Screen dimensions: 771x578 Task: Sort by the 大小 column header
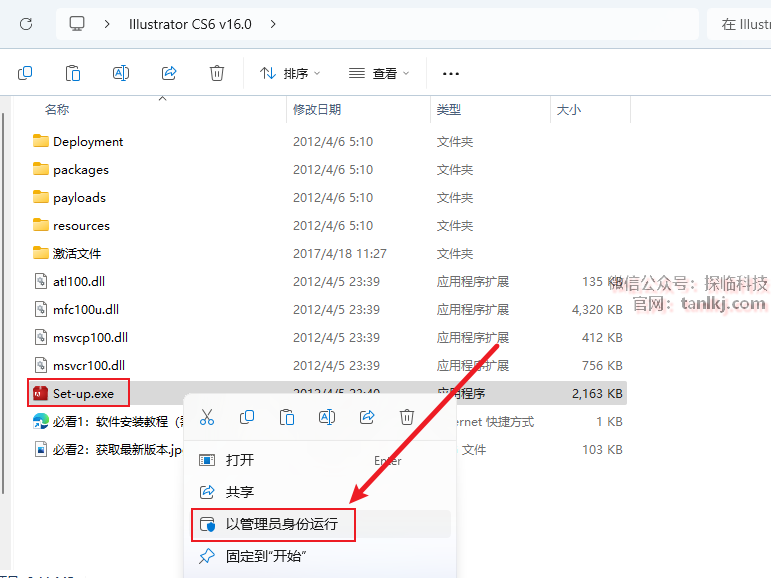pyautogui.click(x=569, y=109)
